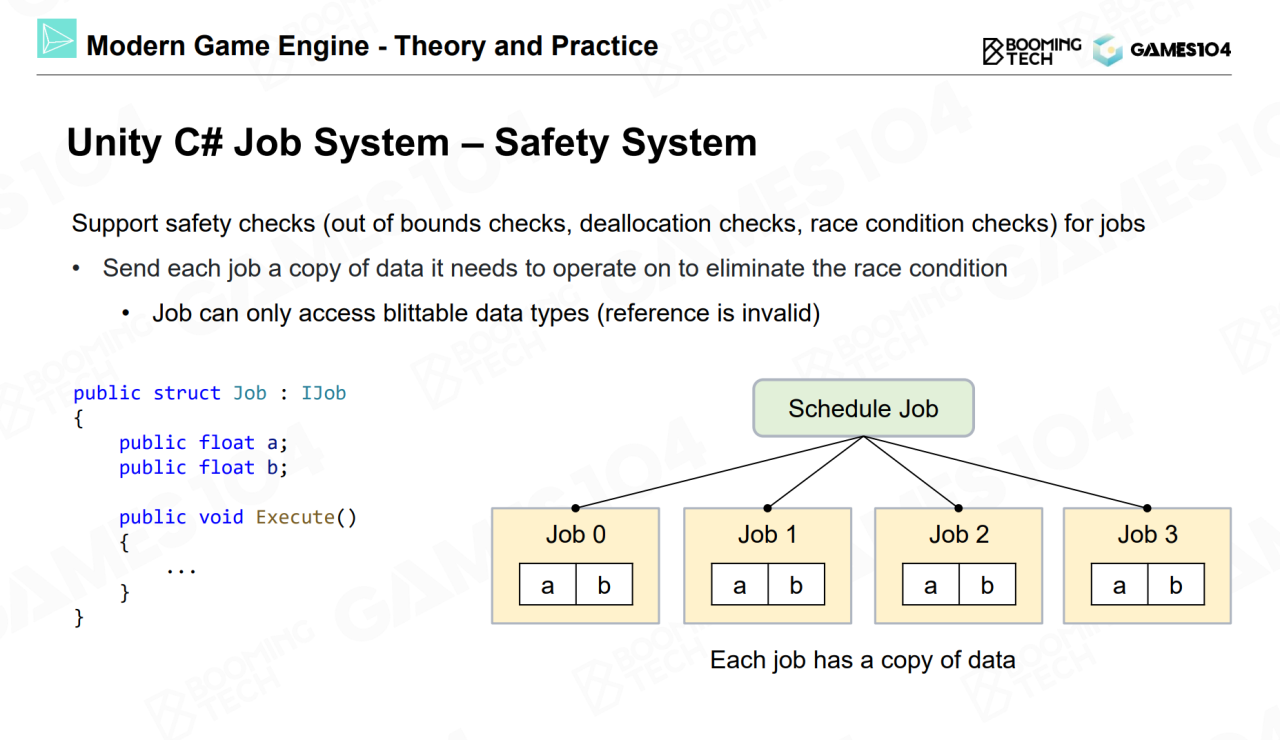Click the 'Modern Game Engine' header text
Viewport: 1280px width, 740px height.
pos(372,46)
